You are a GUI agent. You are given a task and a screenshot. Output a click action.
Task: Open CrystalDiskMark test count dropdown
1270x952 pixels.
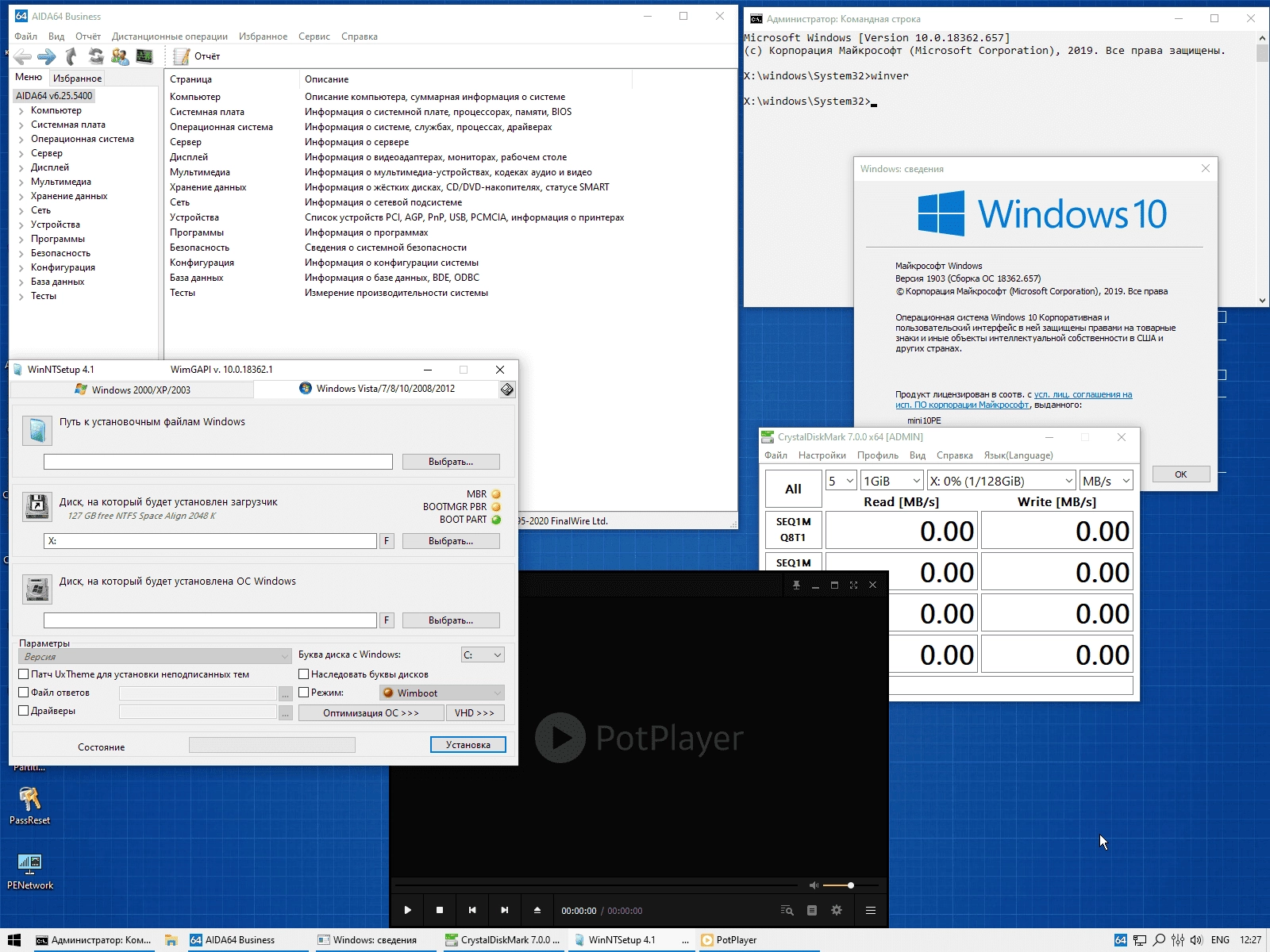(x=841, y=481)
